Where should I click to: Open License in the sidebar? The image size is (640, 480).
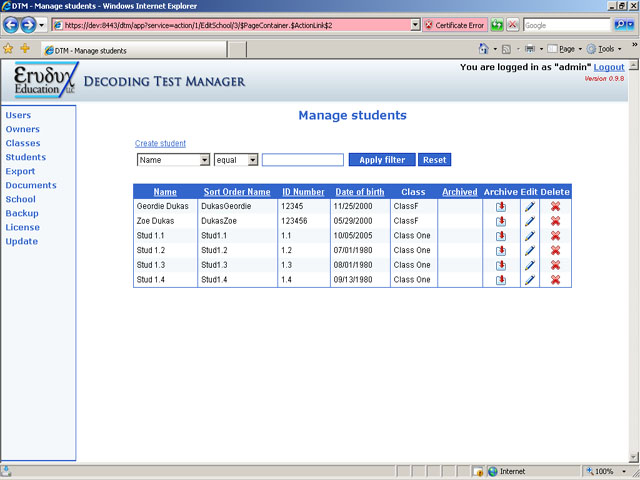point(22,227)
